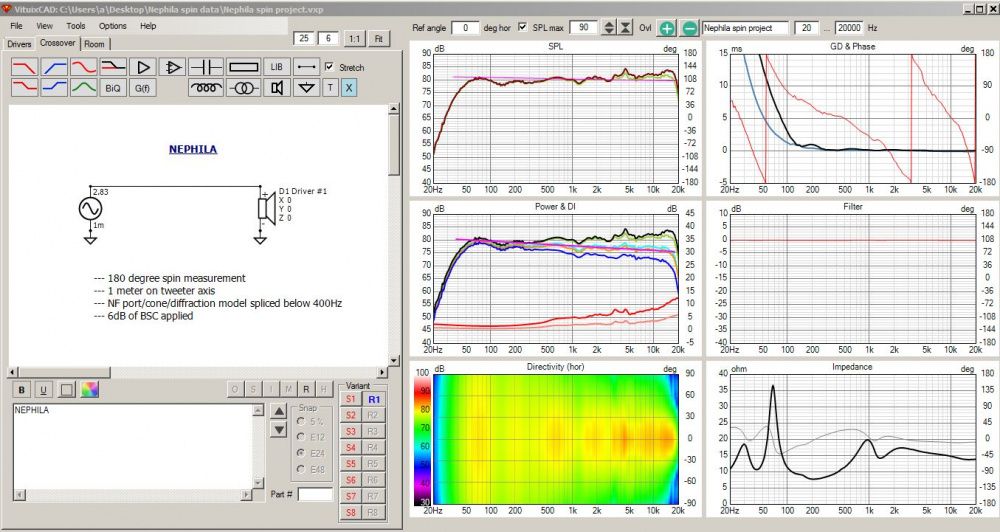Click the transformer component icon
This screenshot has height=532, width=1000.
(x=243, y=88)
